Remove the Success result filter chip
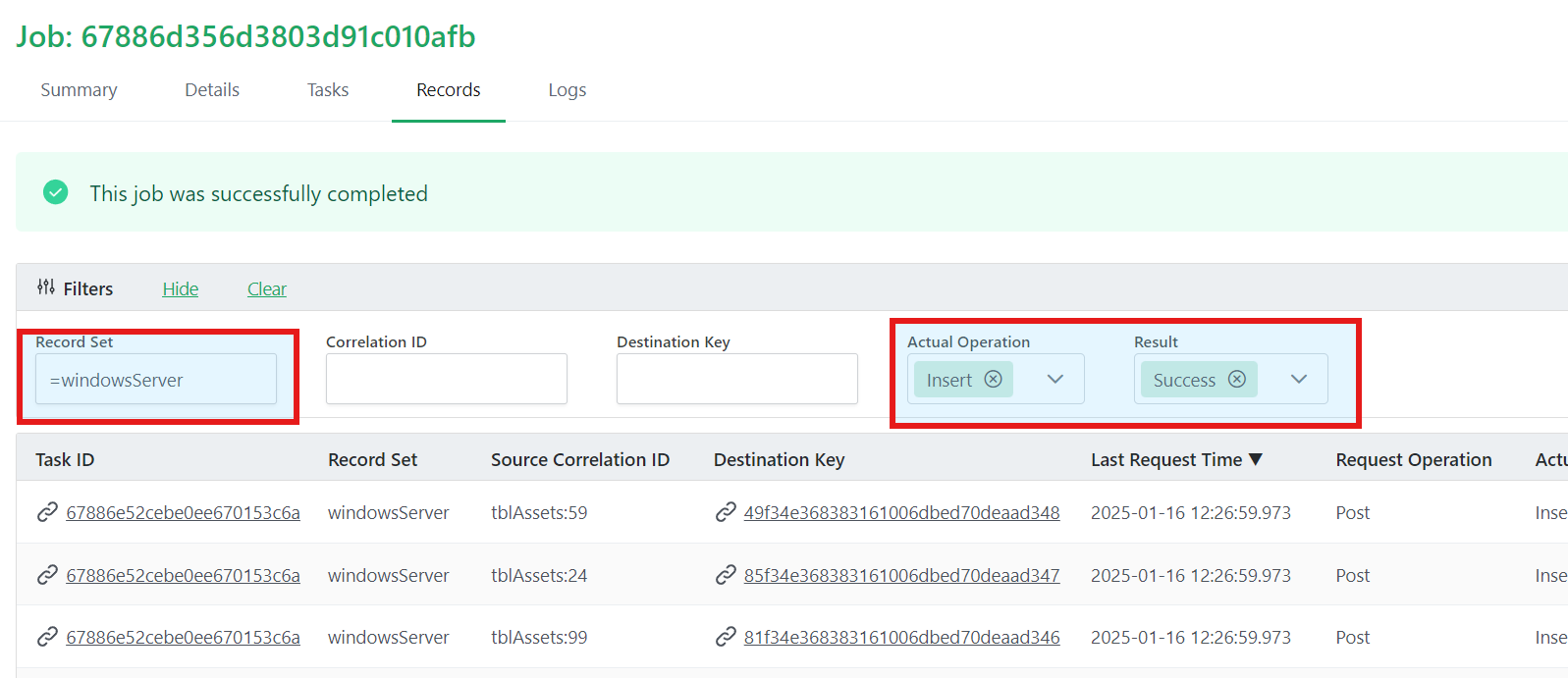Screen dimensions: 1568x678 click(x=1237, y=379)
